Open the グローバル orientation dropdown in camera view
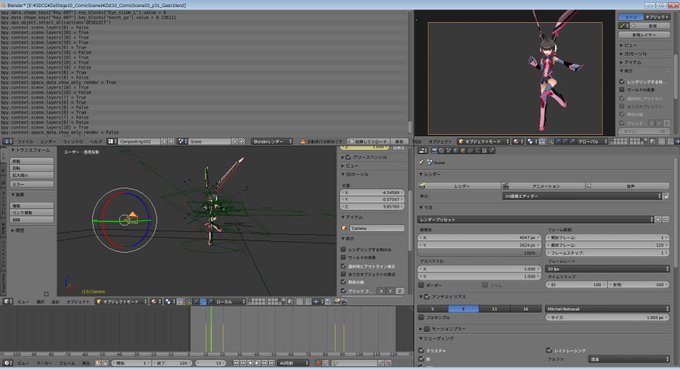This screenshot has height=369, width=680. [592, 141]
